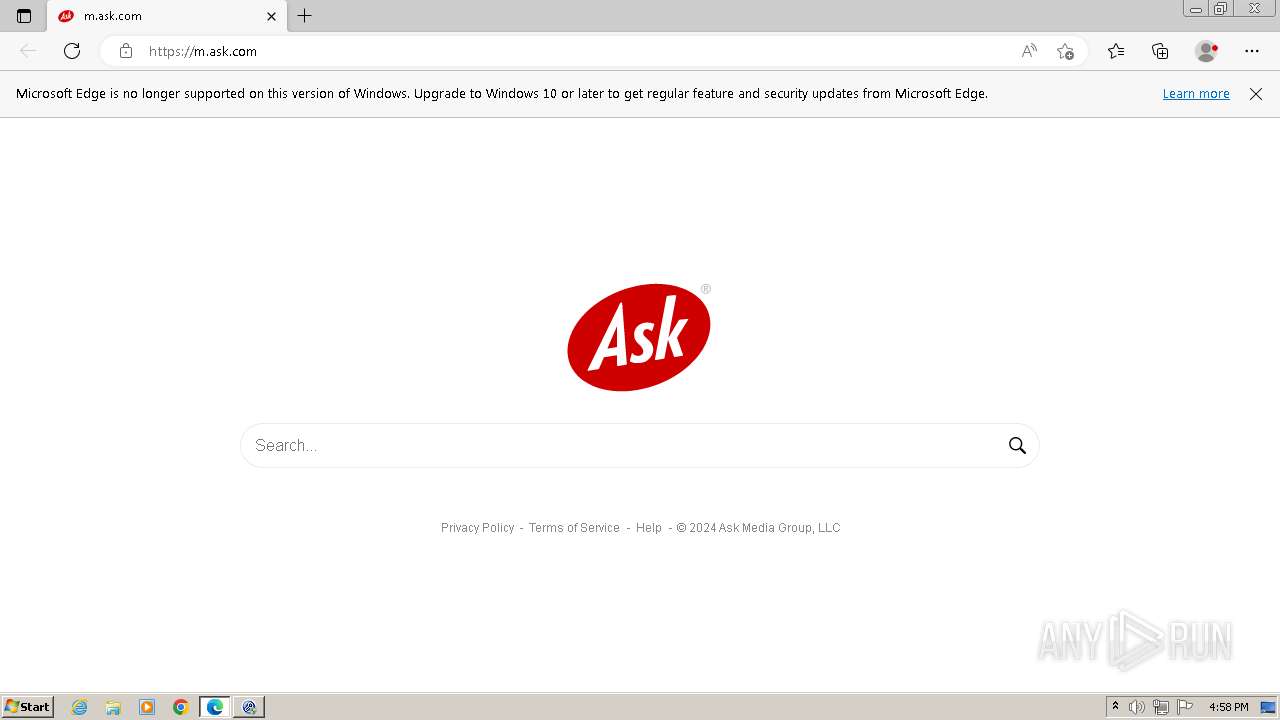Image resolution: width=1280 pixels, height=720 pixels.
Task: Click the 4:58 PM clock
Action: 1229,707
